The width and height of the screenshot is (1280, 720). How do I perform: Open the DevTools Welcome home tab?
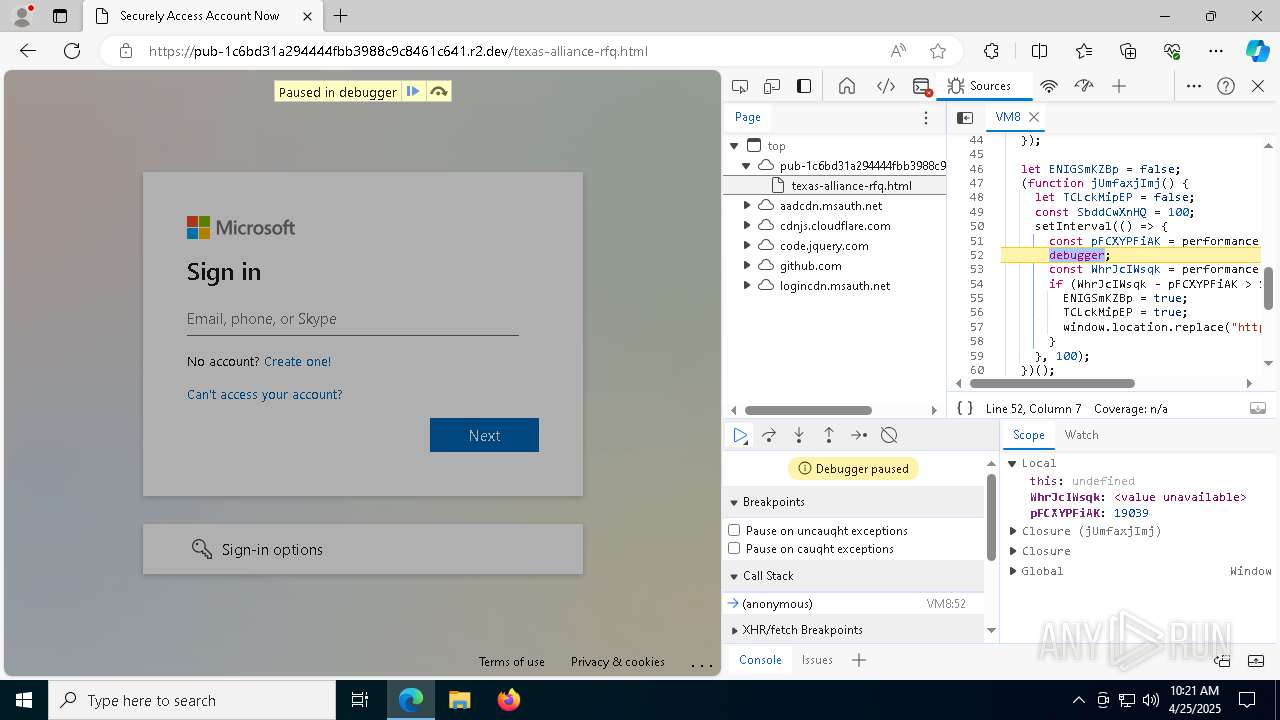847,86
